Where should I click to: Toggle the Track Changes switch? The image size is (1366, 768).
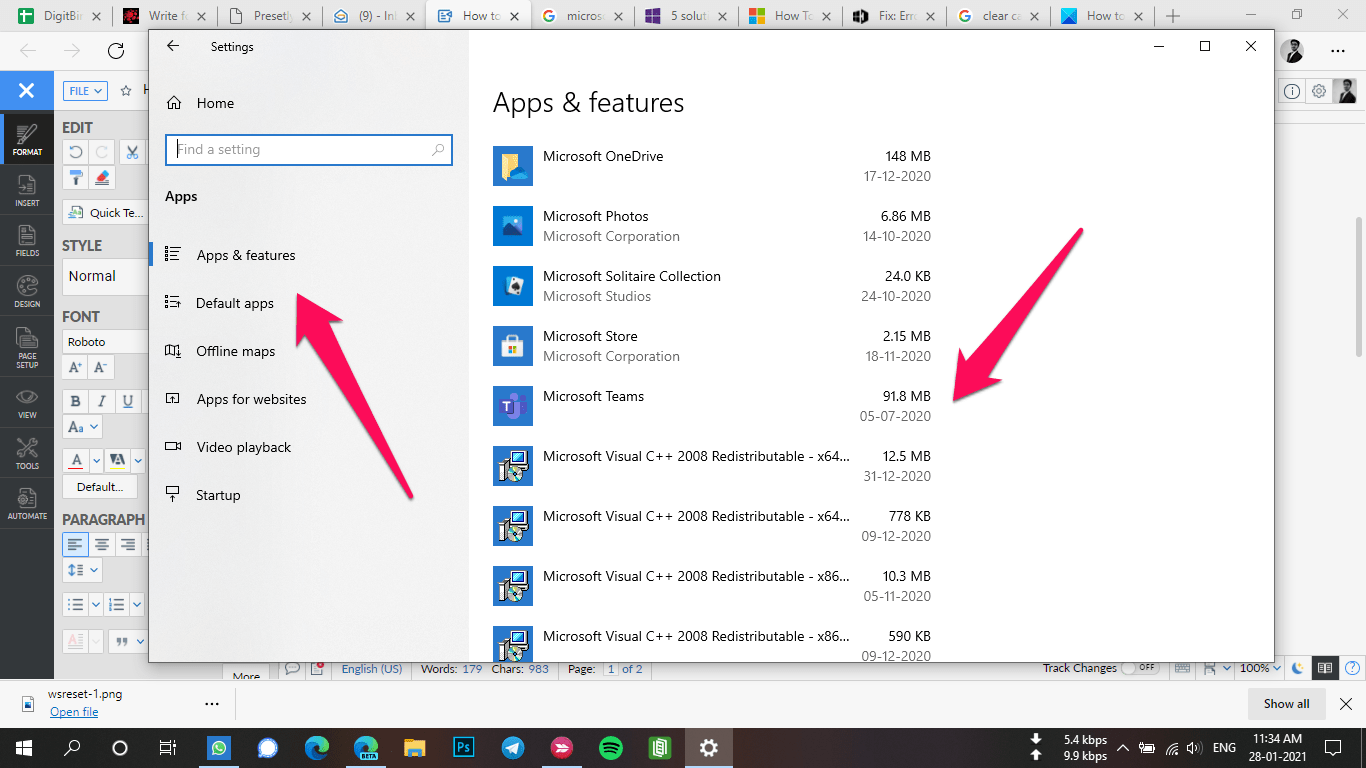coord(1140,668)
